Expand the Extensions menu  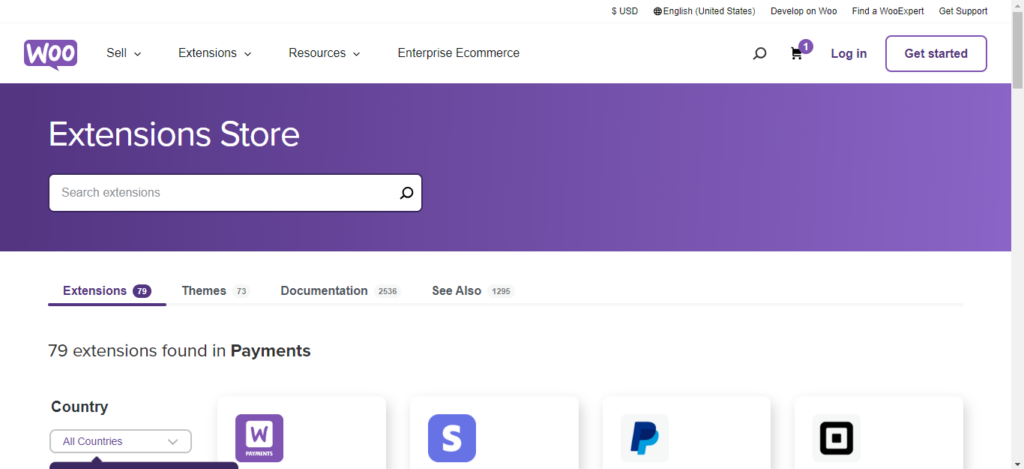[215, 54]
